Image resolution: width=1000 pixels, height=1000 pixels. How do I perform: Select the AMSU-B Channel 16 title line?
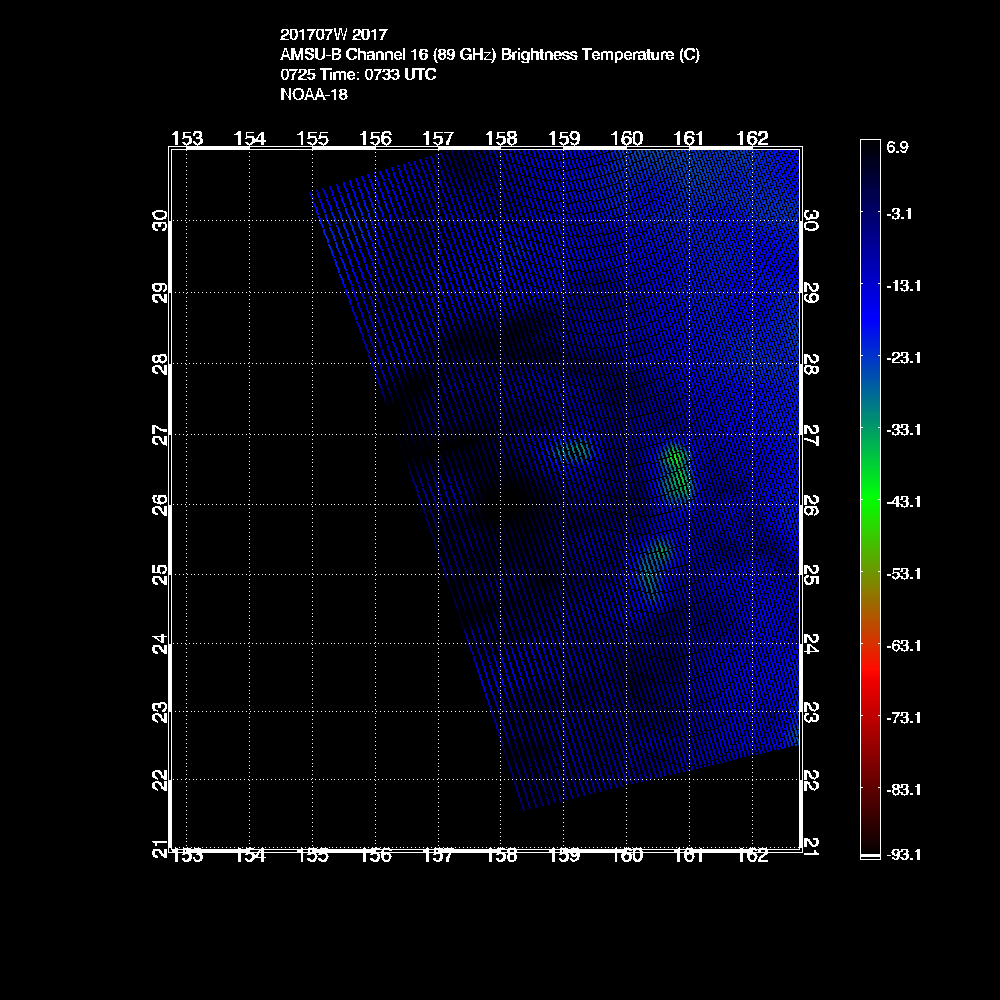pos(490,55)
